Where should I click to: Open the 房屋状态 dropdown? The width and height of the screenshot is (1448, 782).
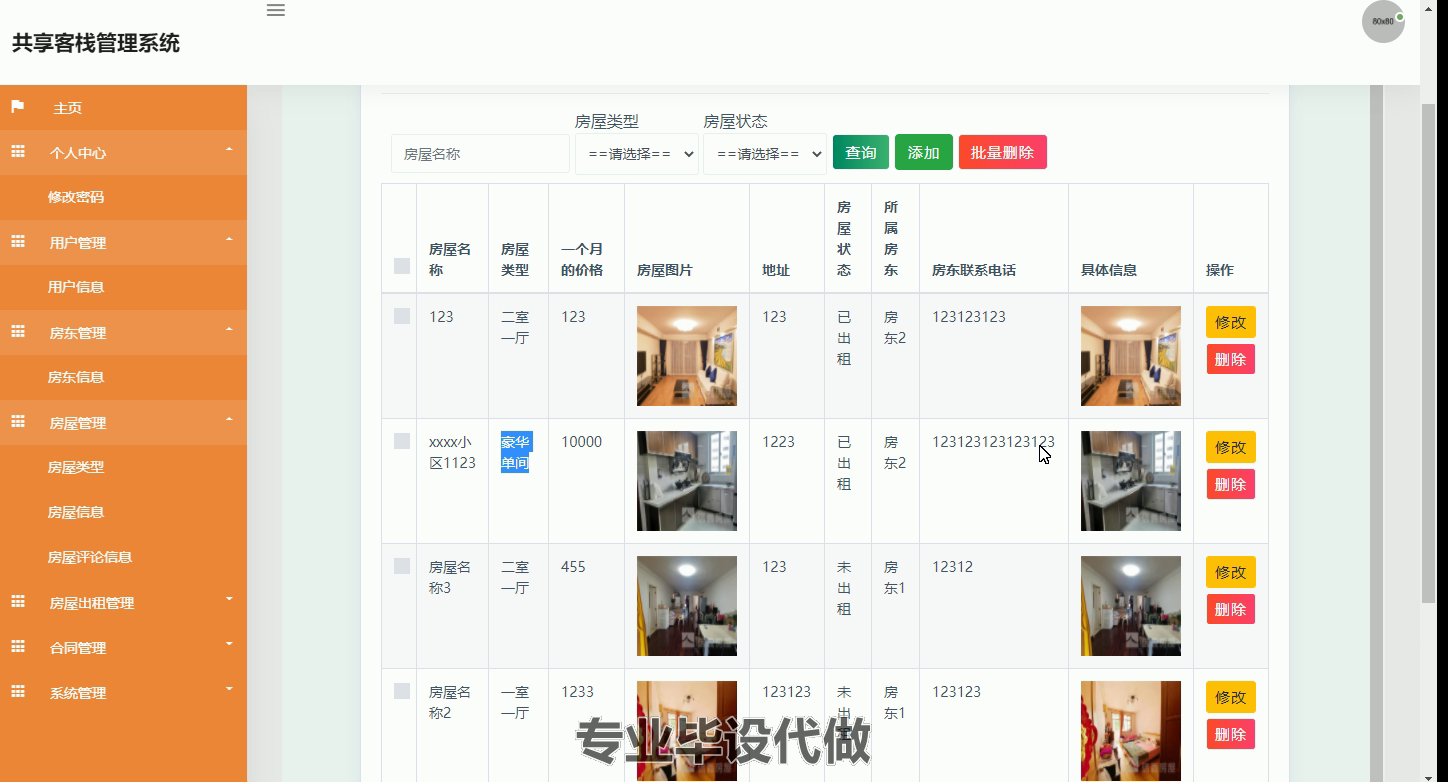click(x=765, y=154)
